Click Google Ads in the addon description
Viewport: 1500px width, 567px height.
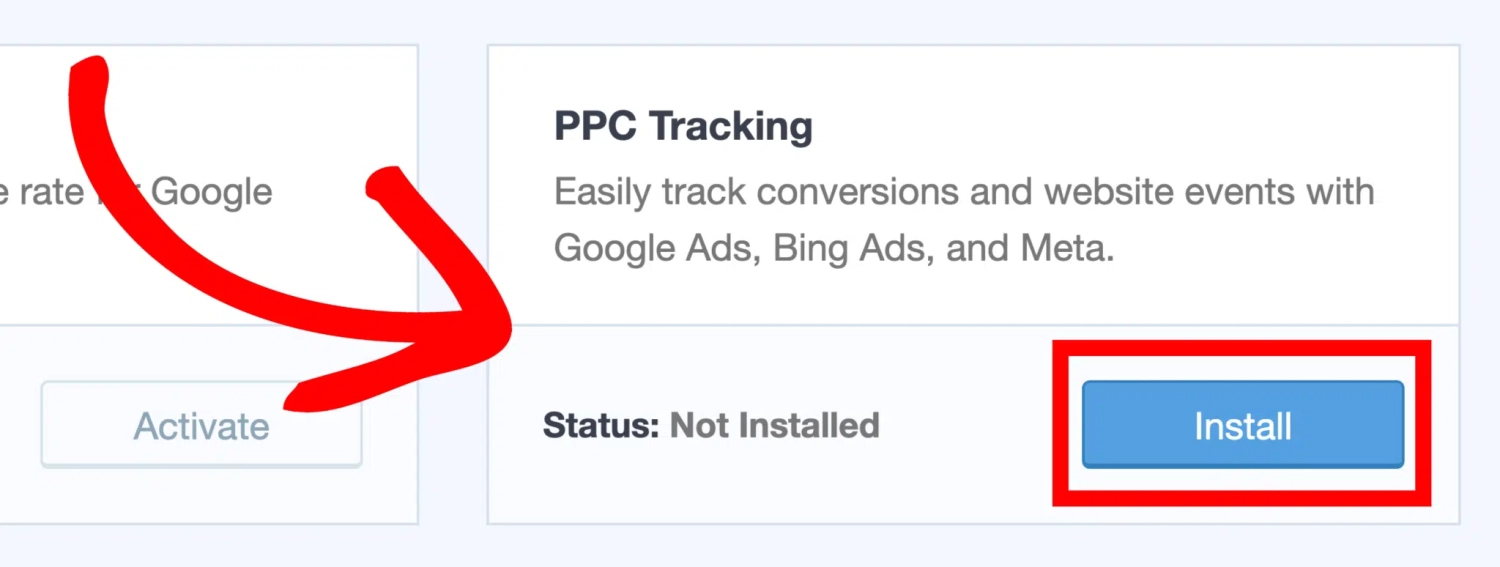pyautogui.click(x=647, y=247)
